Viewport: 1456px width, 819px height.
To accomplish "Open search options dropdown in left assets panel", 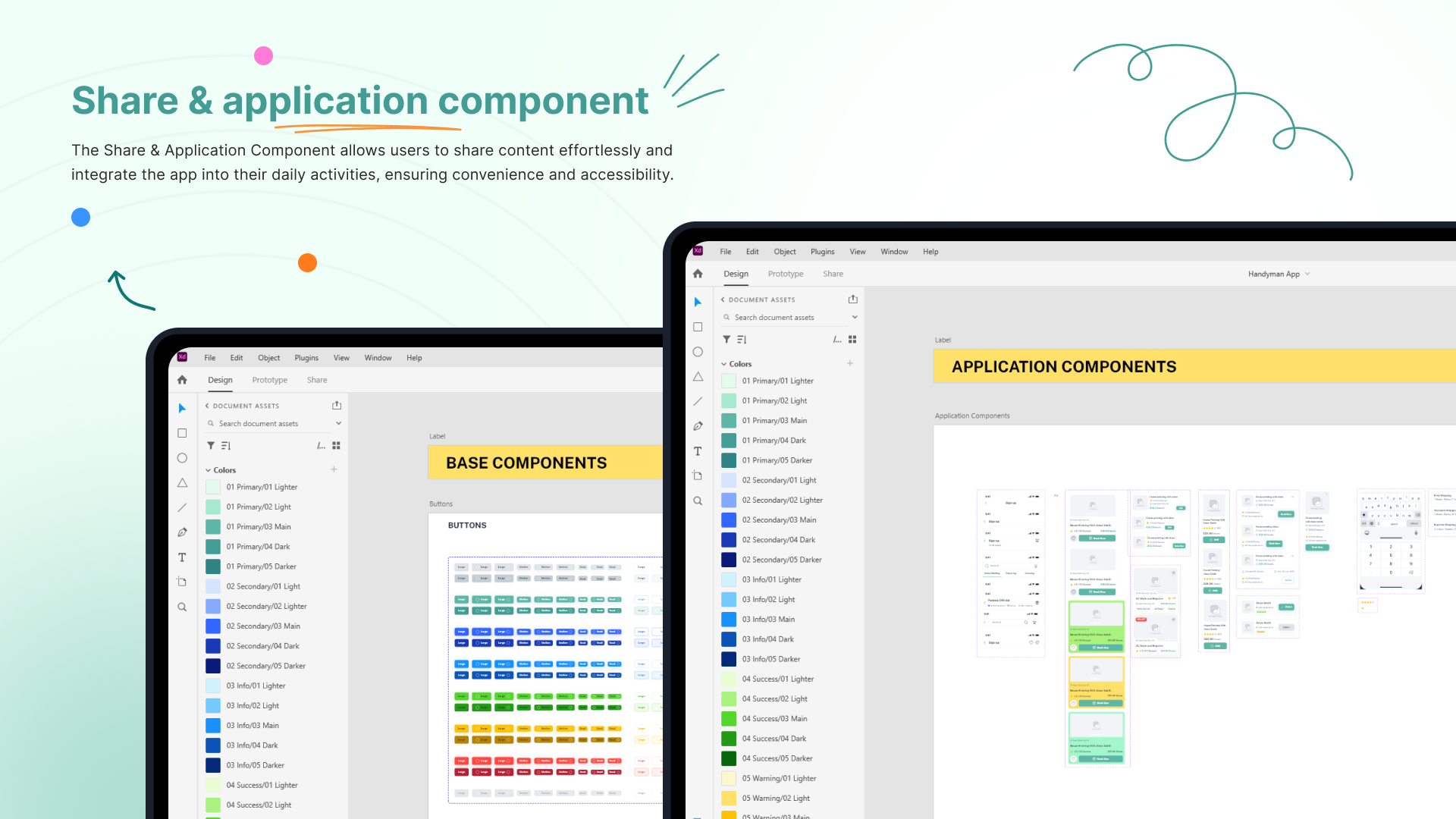I will coord(338,424).
